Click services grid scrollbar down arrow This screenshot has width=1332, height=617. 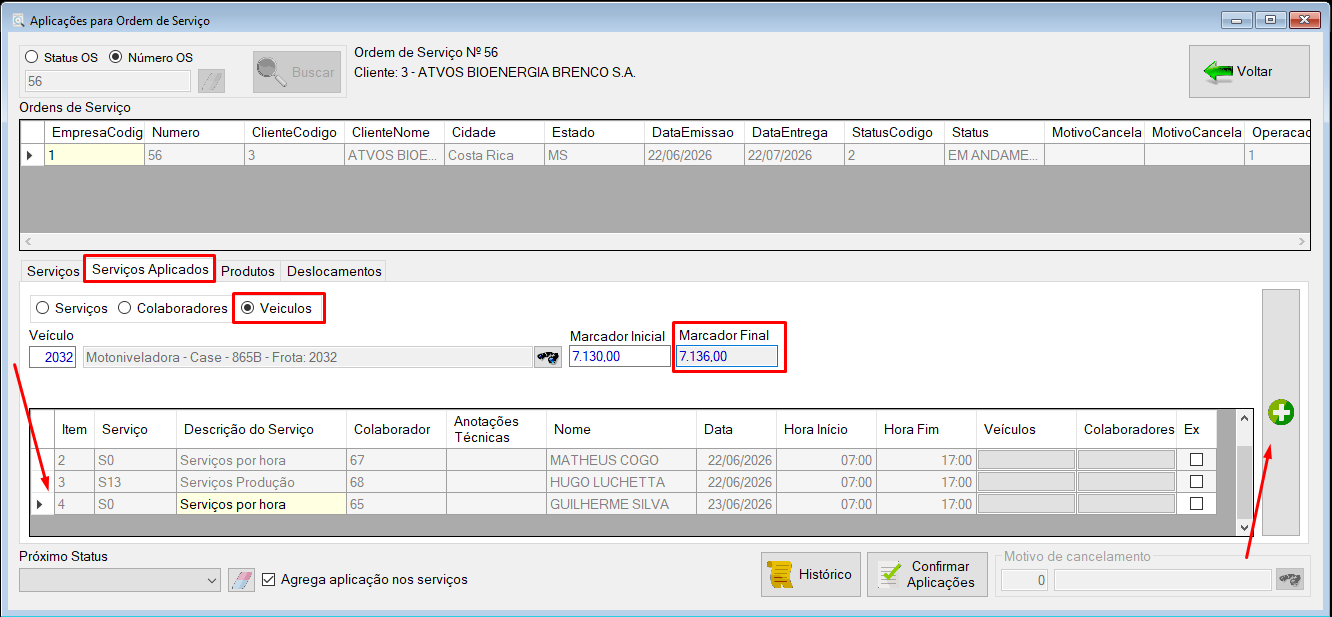(x=1245, y=526)
